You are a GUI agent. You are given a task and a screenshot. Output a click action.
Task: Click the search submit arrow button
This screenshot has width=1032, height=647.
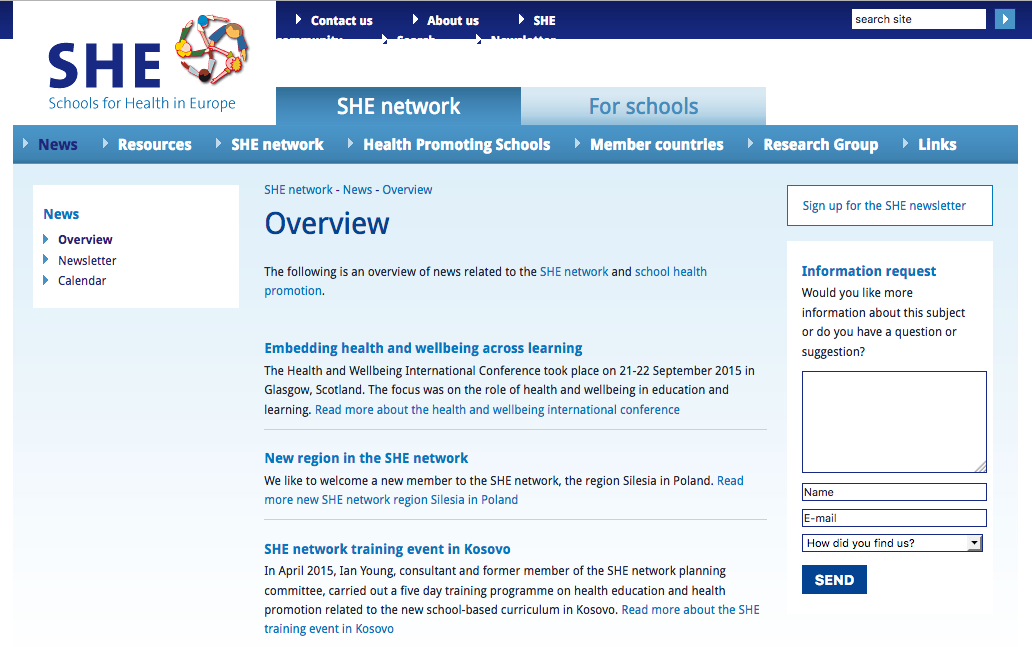pos(1004,19)
